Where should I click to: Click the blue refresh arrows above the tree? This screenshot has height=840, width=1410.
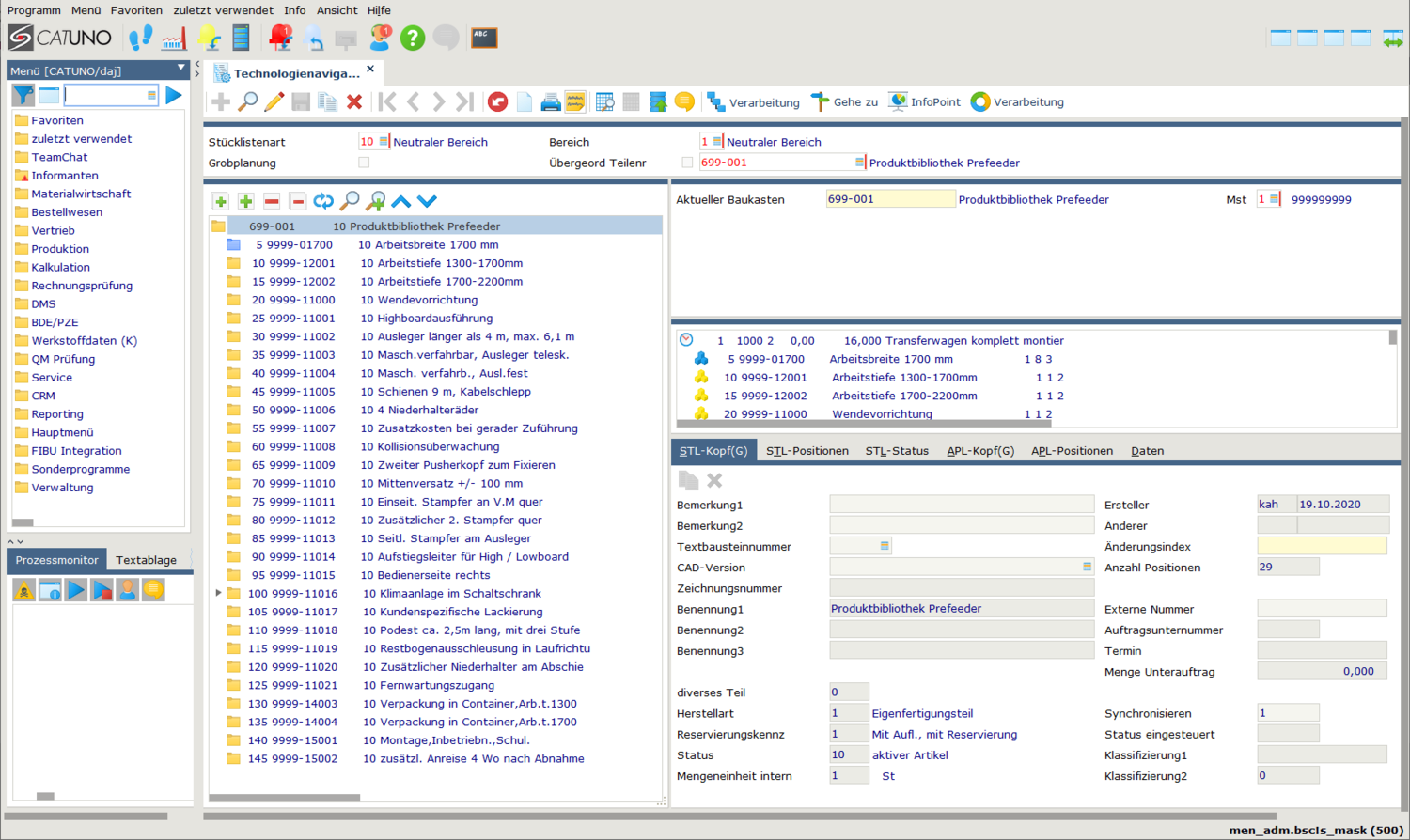[323, 201]
